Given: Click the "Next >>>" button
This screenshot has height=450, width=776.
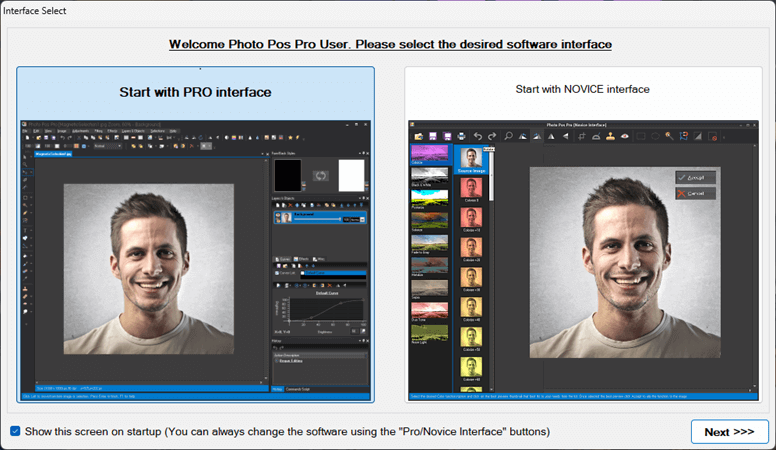Looking at the screenshot, I should tap(729, 432).
